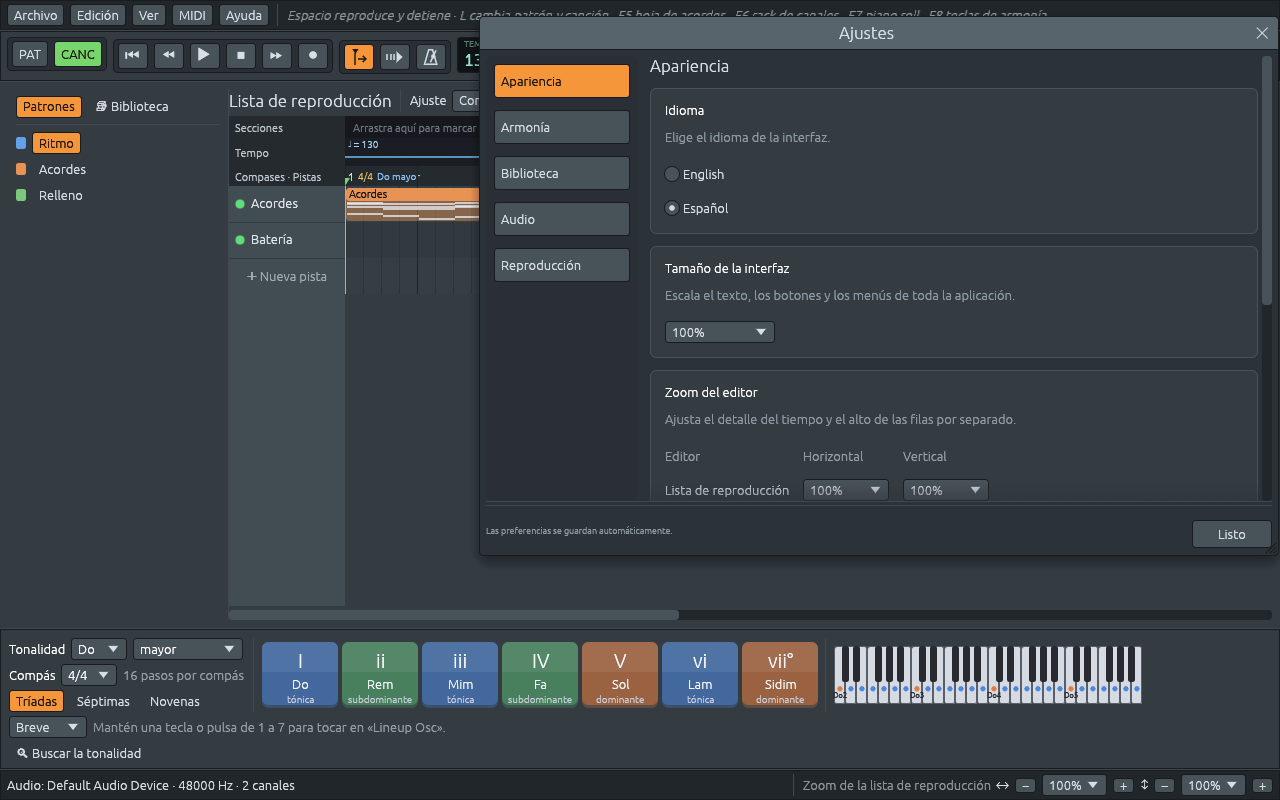
Task: Open the Tamaño de la interfaz 100% dropdown
Action: tap(720, 332)
